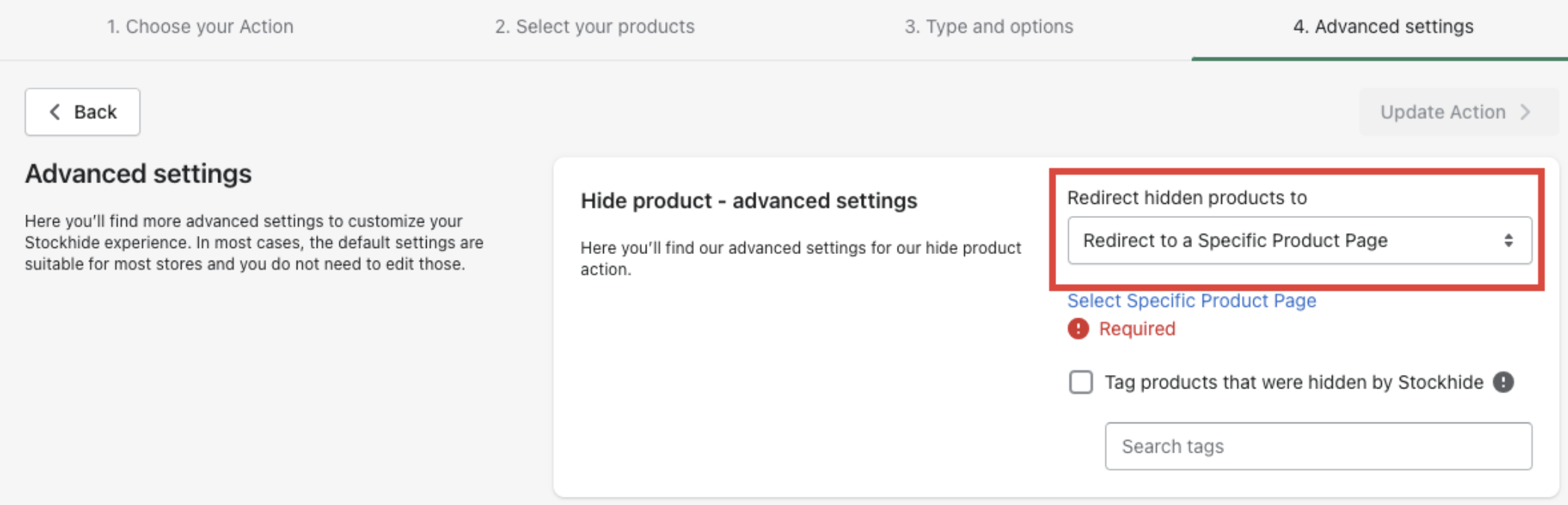This screenshot has width=1568, height=505.
Task: Click the left chevron icon on Back
Action: pyautogui.click(x=55, y=112)
